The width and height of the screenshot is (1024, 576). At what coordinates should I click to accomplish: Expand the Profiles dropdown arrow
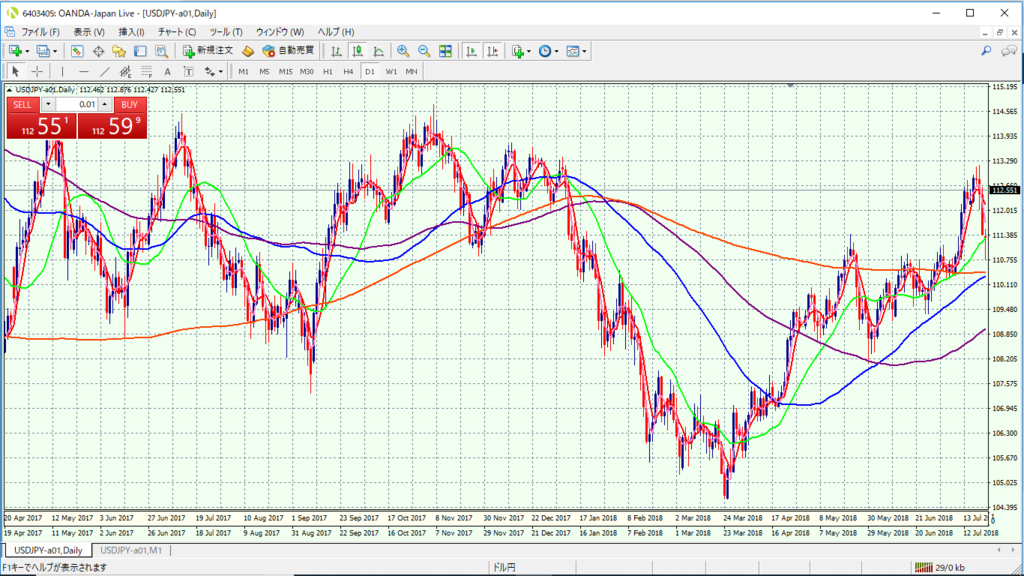pyautogui.click(x=55, y=51)
